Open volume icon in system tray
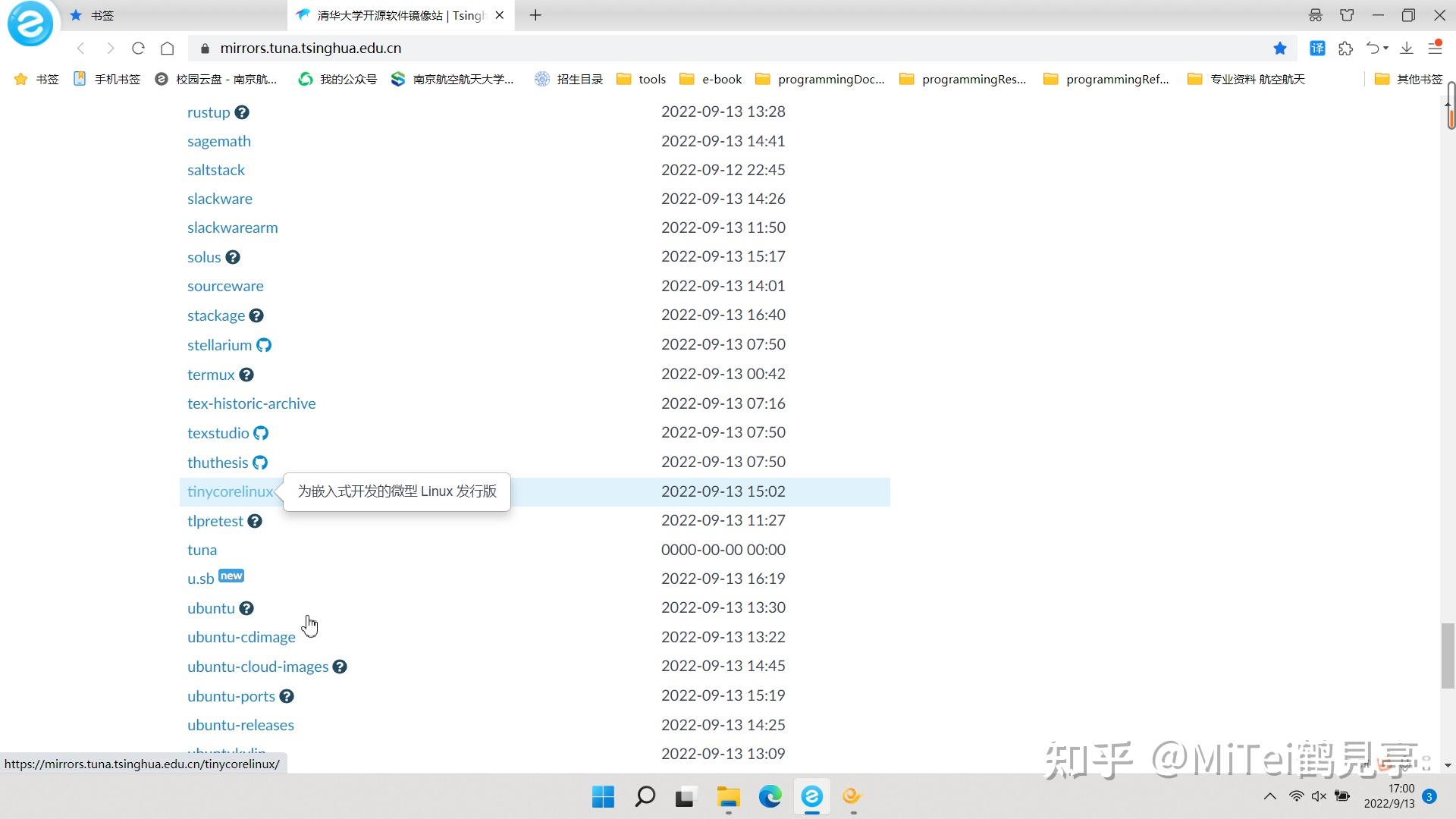The image size is (1456, 819). (x=1319, y=796)
